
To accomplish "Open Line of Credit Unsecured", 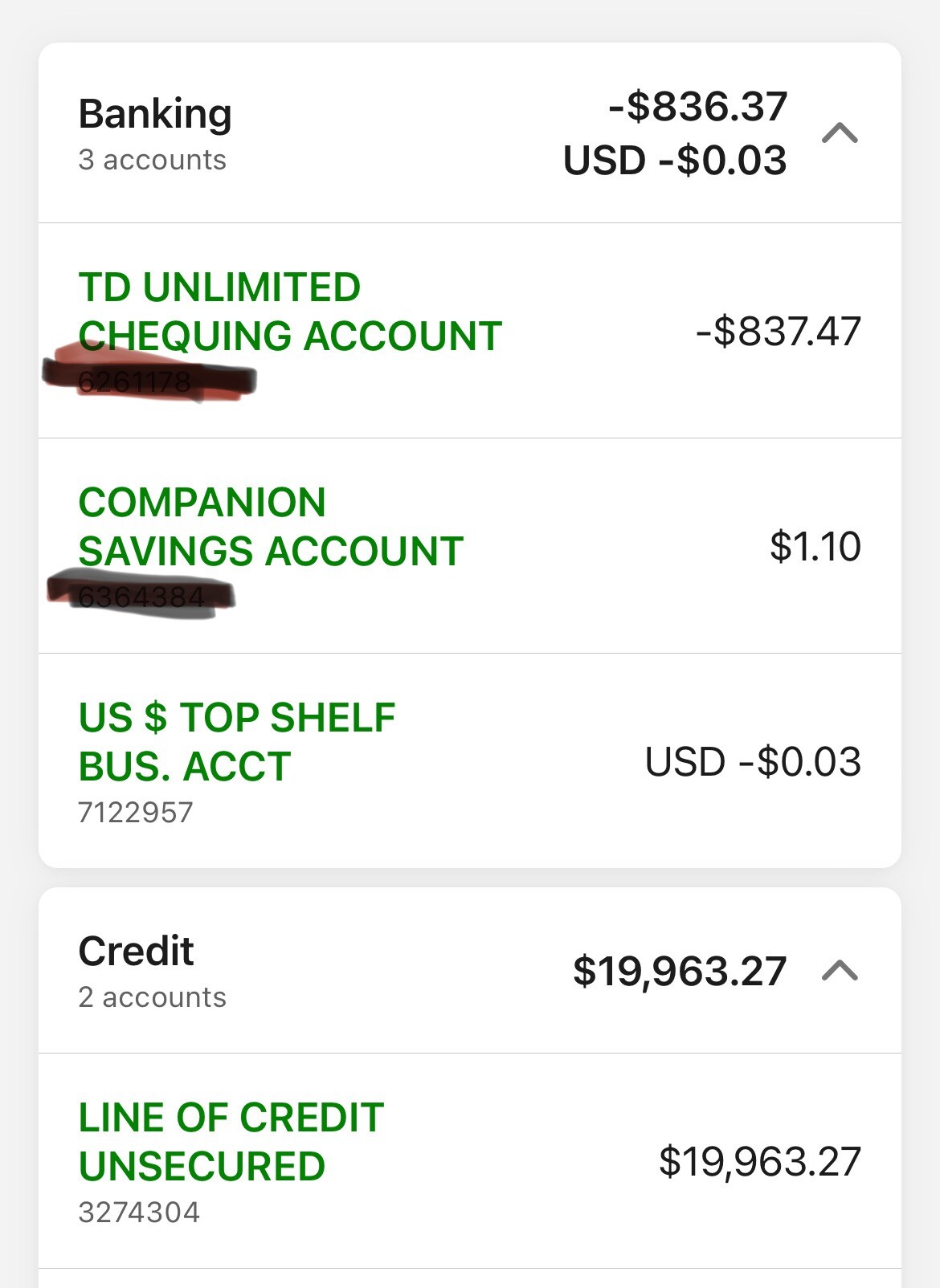I will point(231,1142).
